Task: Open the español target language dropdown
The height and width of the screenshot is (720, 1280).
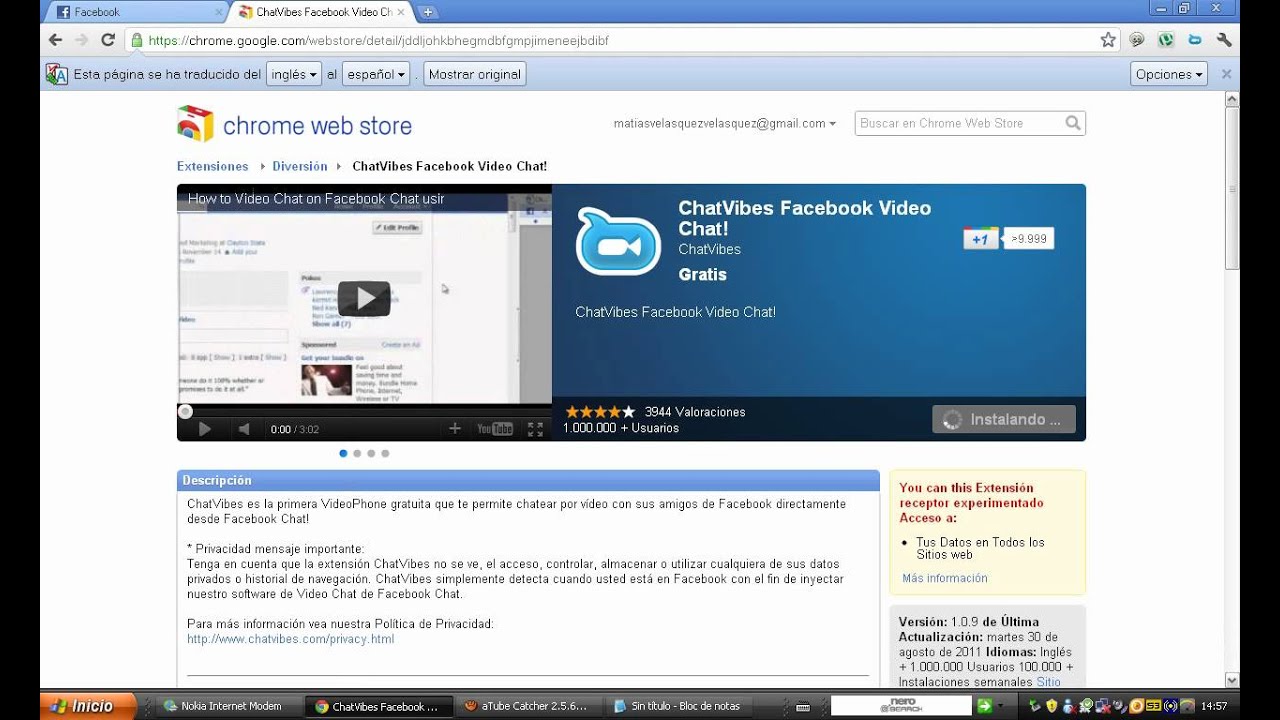Action: [x=376, y=74]
